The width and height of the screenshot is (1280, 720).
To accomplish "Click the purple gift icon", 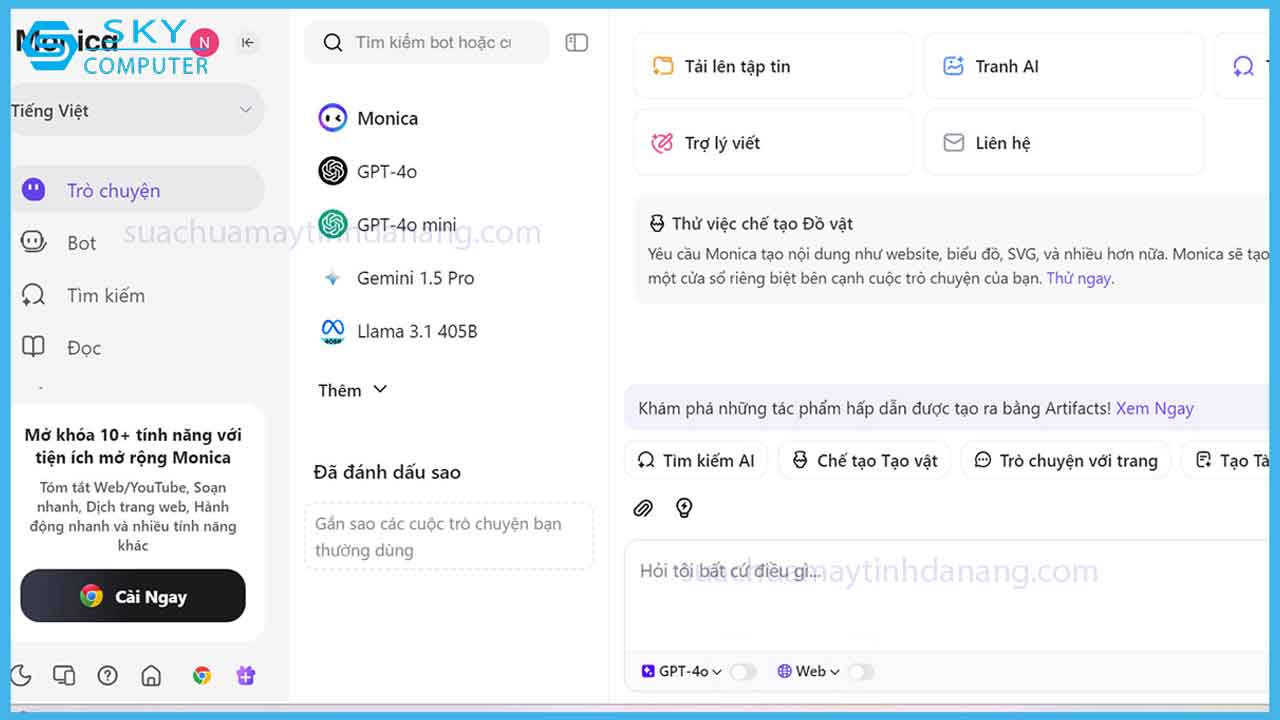I will 246,676.
